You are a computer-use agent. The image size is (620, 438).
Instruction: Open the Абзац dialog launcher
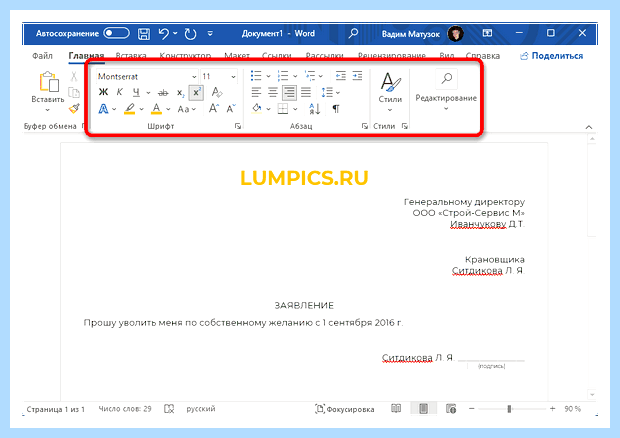364,126
